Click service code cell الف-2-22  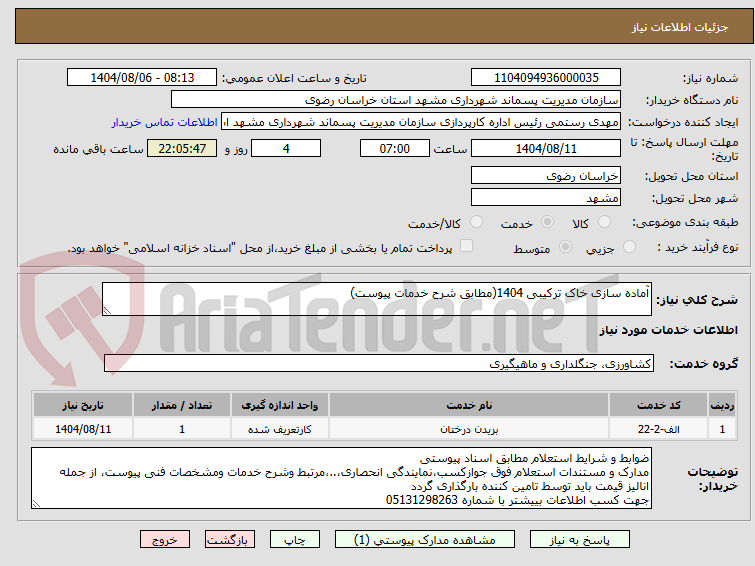[x=658, y=429]
